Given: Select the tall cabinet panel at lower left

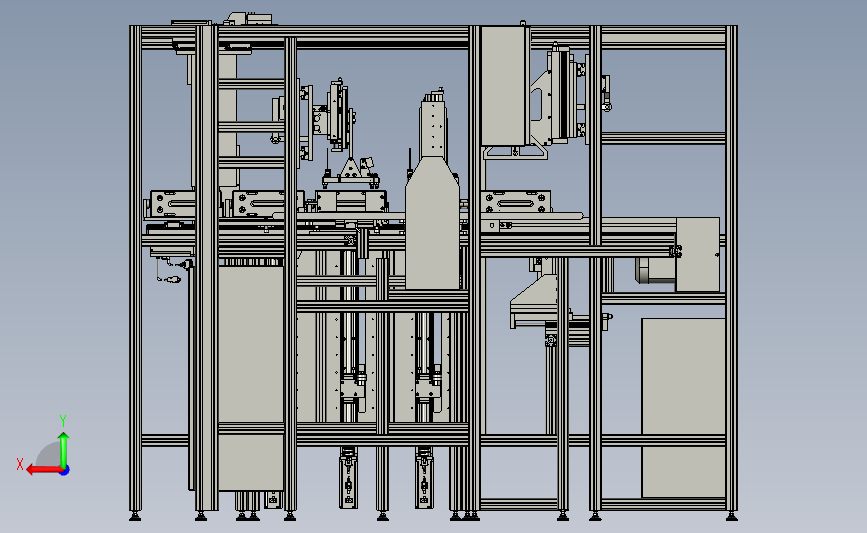Looking at the screenshot, I should [x=251, y=378].
